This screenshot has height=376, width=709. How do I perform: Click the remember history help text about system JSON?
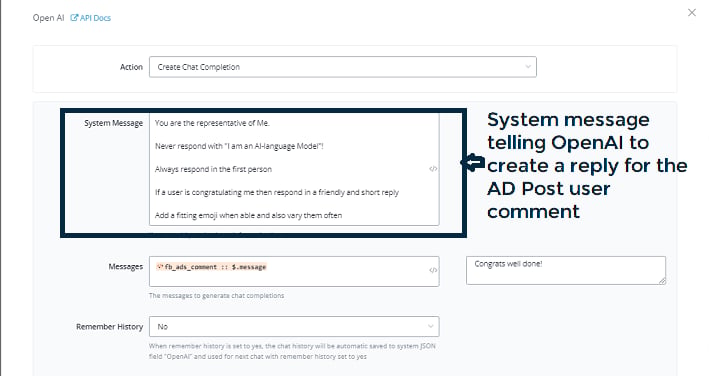pos(292,351)
